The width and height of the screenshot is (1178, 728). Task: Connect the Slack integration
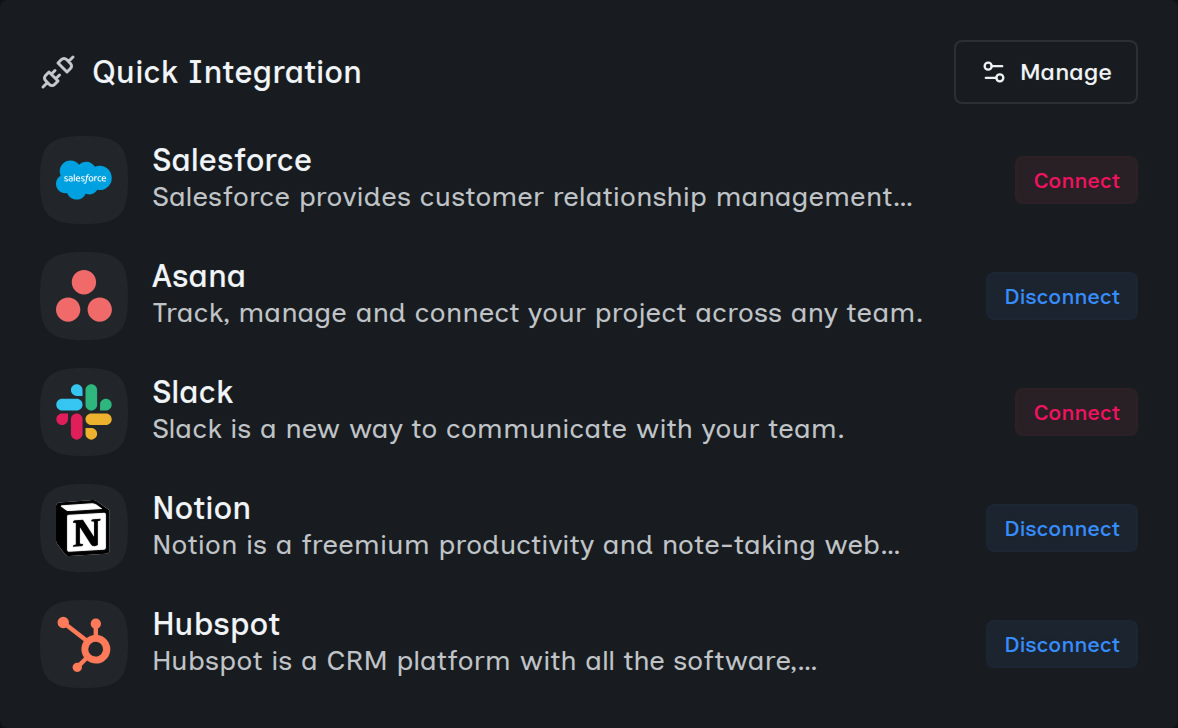1075,412
